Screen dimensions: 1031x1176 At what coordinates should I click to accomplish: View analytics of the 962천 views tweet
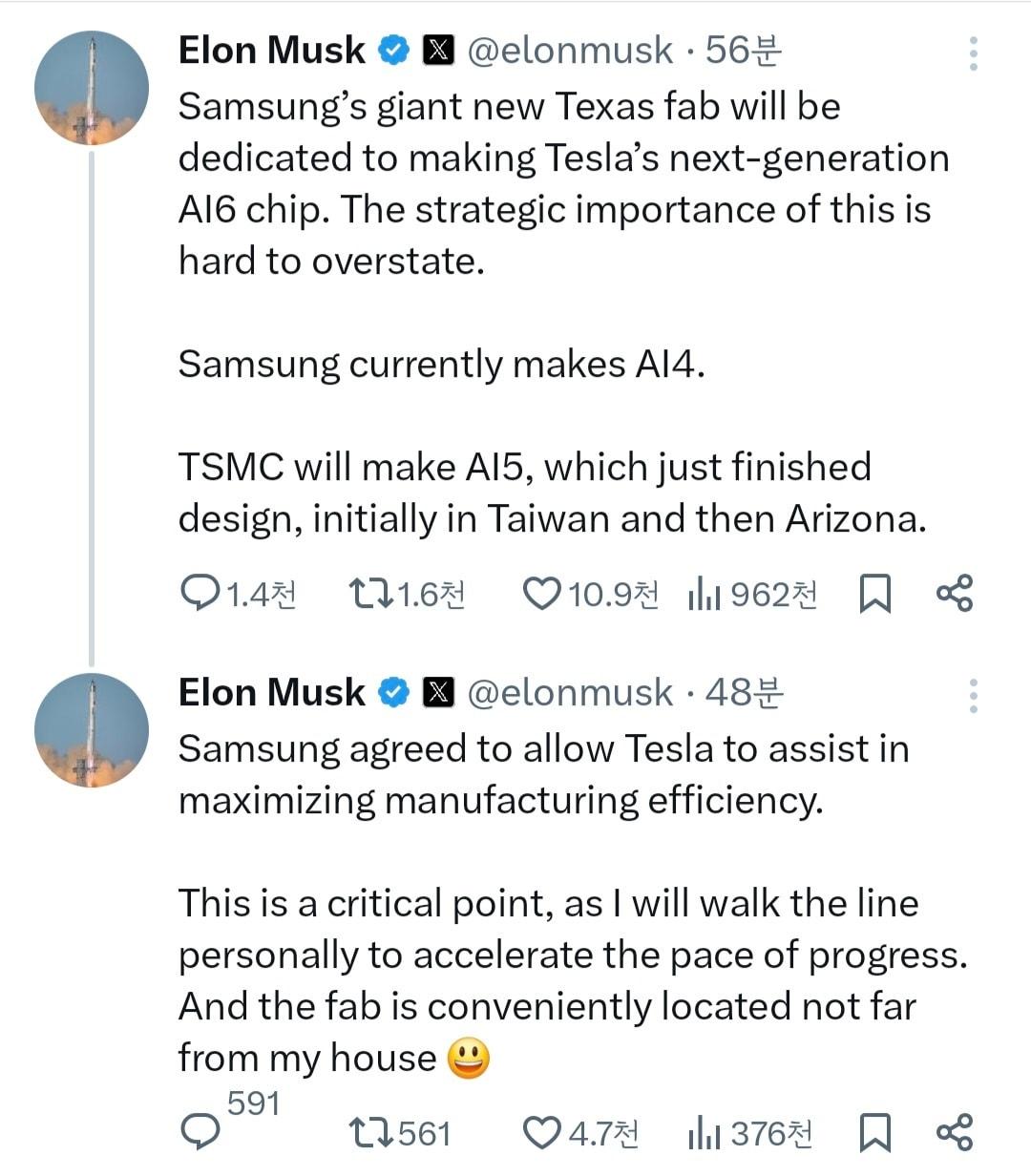(x=704, y=596)
